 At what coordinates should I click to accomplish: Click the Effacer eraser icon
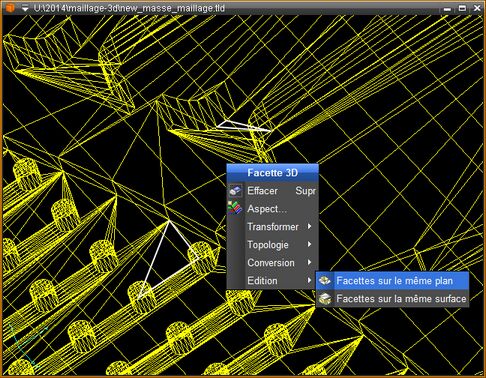click(235, 191)
